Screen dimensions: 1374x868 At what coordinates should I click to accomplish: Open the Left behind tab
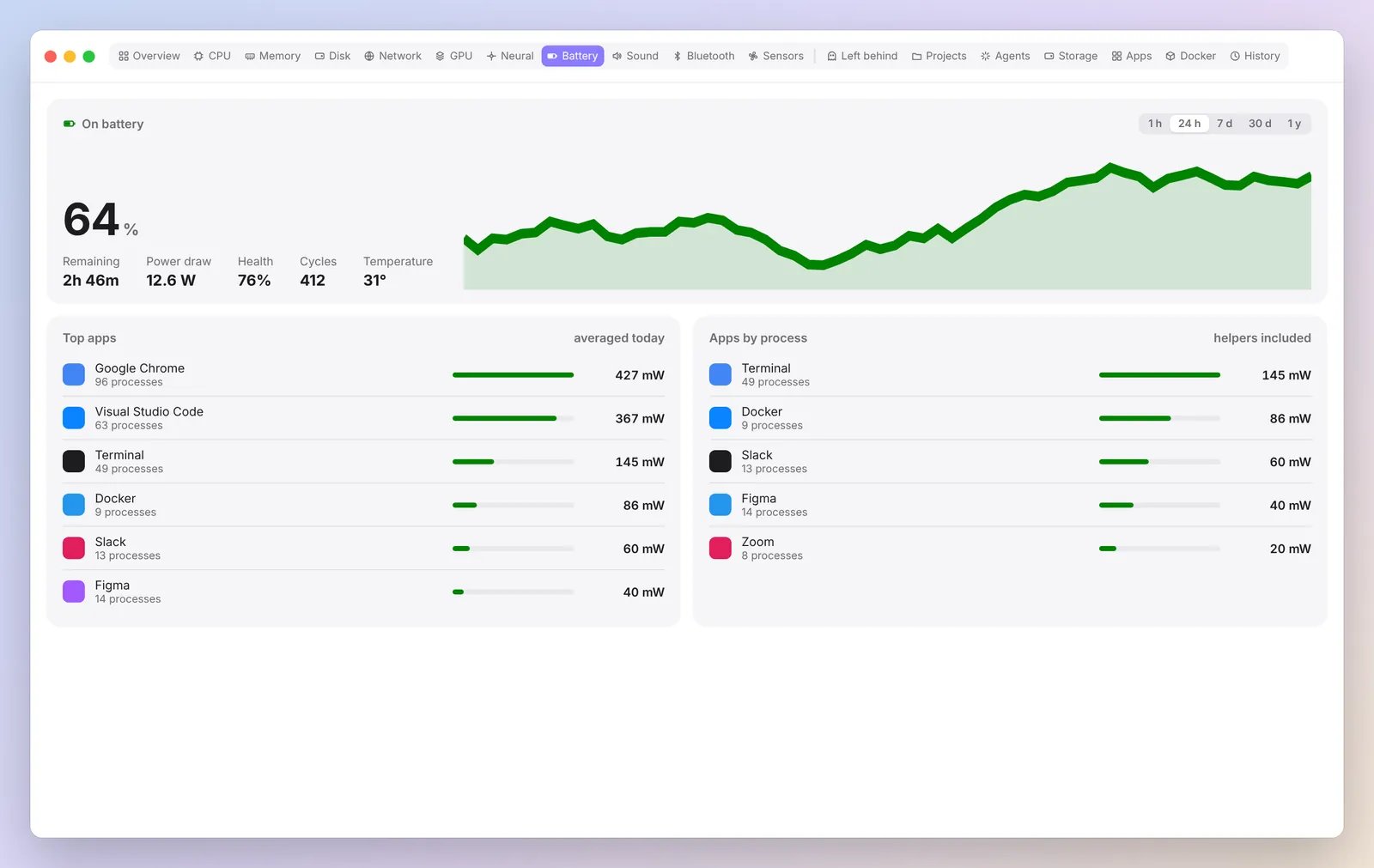862,56
